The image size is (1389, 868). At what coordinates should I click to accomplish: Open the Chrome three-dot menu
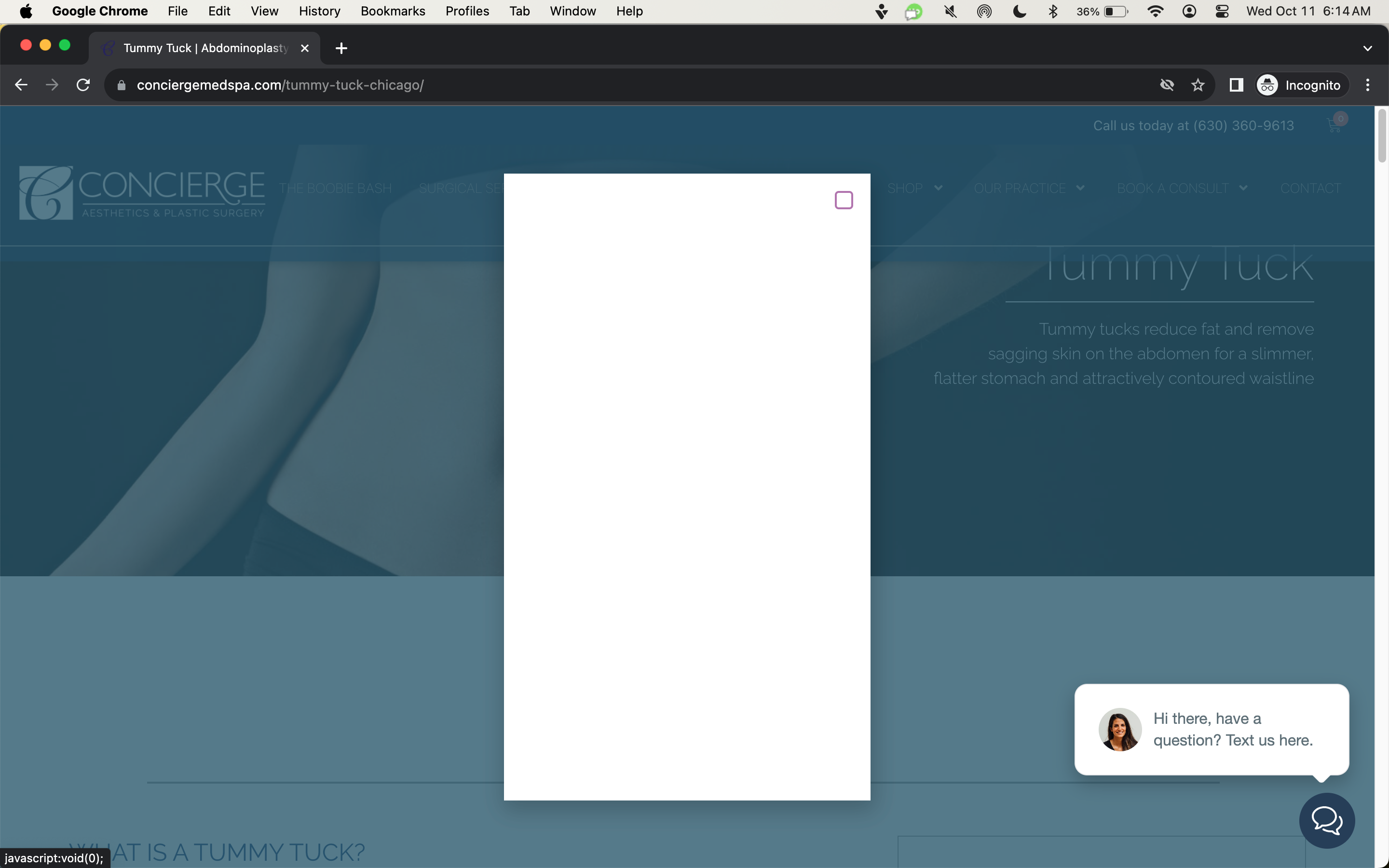(1368, 85)
